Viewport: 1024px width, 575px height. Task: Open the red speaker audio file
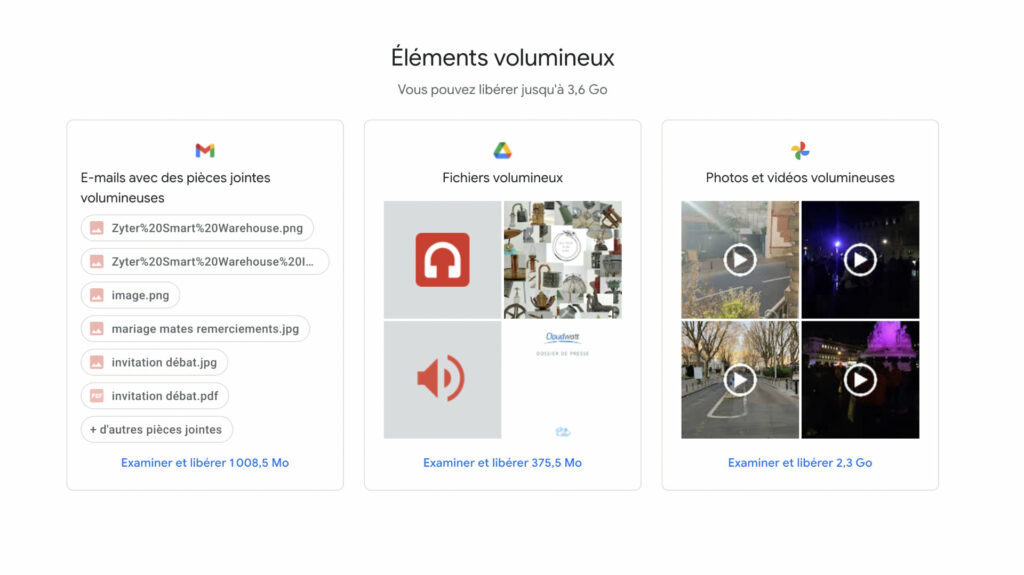(442, 380)
